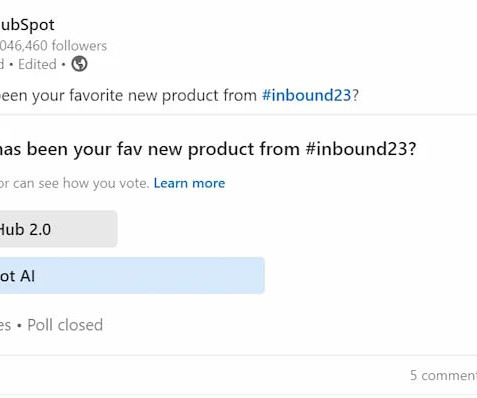Click the Poll closed status text
This screenshot has height=398, width=477.
(65, 325)
